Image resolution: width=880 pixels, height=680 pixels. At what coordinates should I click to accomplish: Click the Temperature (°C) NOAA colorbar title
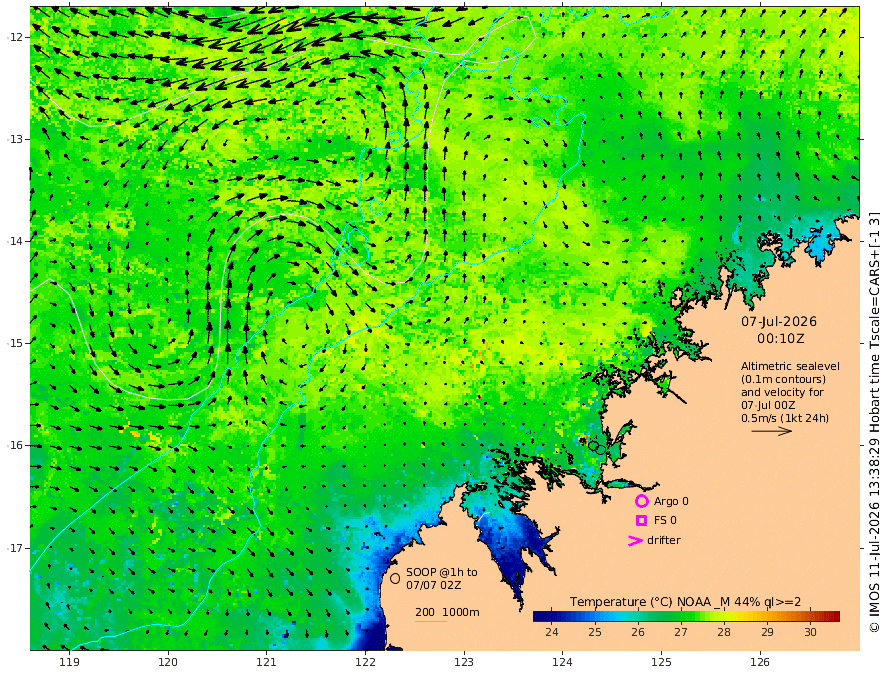(685, 602)
